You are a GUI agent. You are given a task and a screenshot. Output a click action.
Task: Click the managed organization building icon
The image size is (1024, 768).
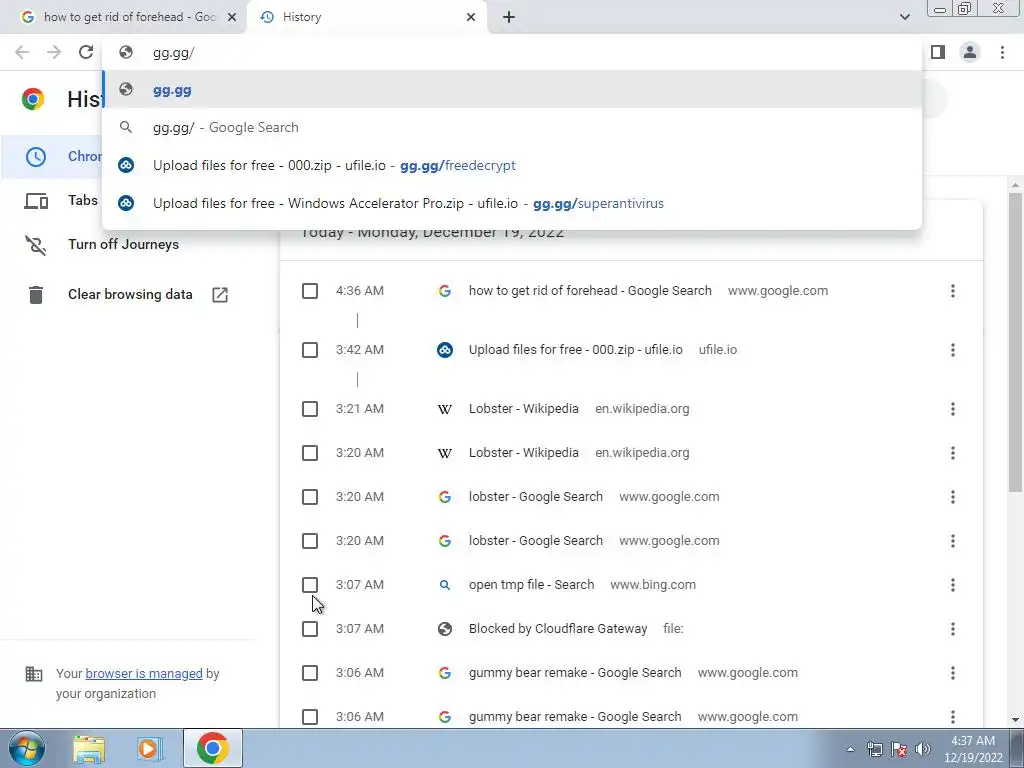coord(33,673)
